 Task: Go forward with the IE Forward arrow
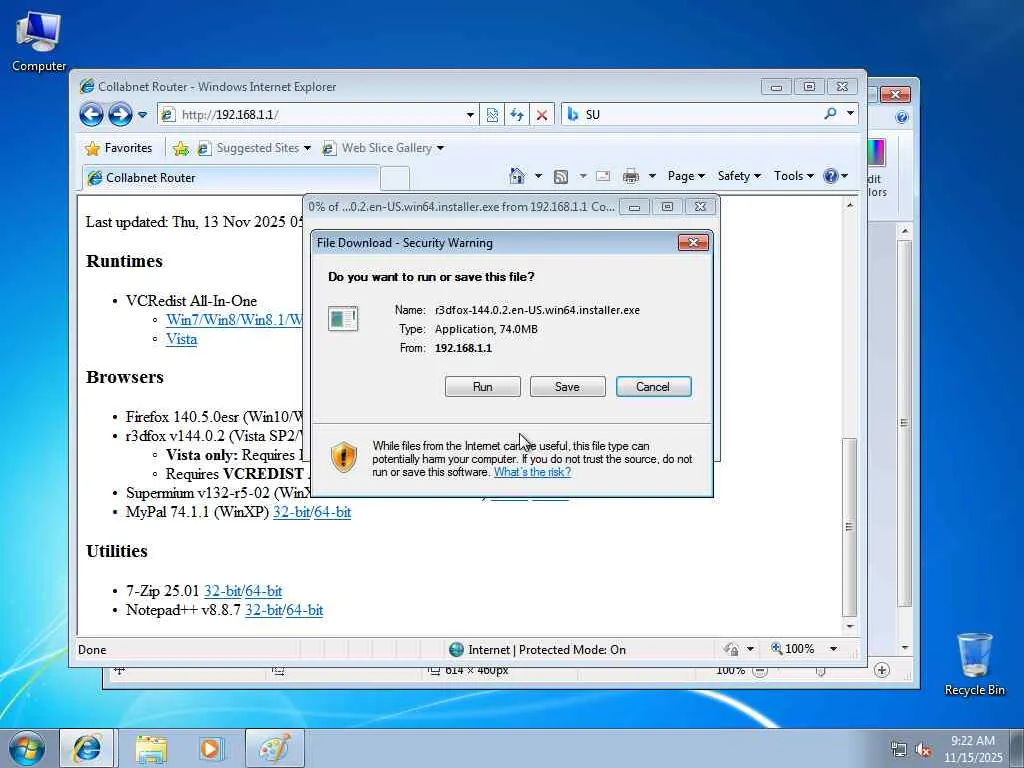[x=120, y=115]
